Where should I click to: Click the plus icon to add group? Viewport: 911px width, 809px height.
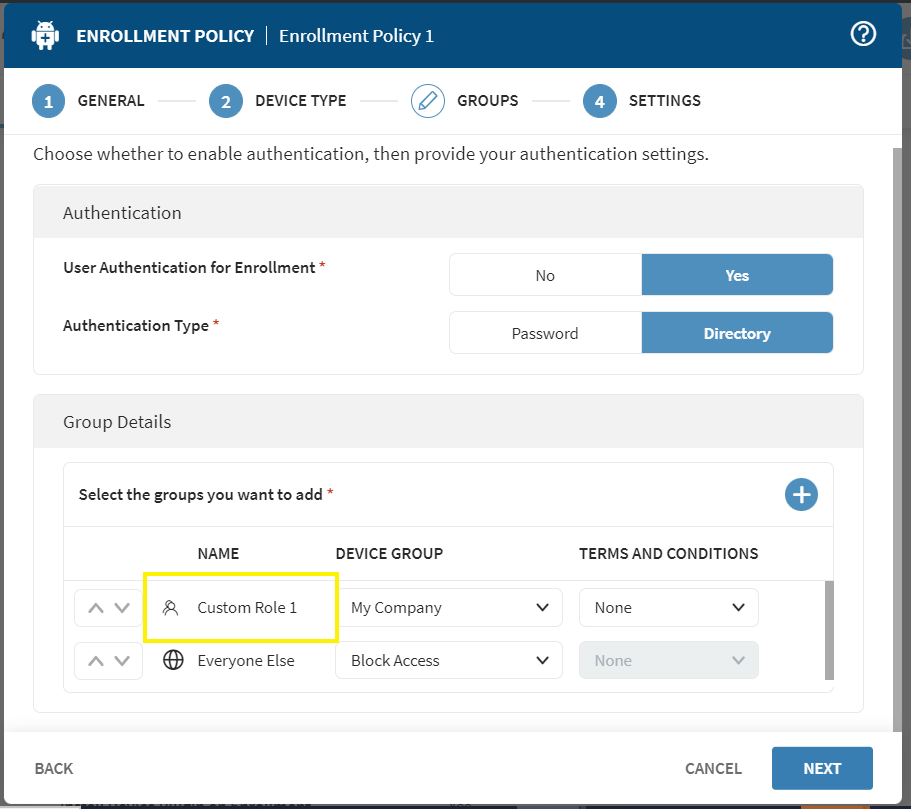(x=801, y=494)
